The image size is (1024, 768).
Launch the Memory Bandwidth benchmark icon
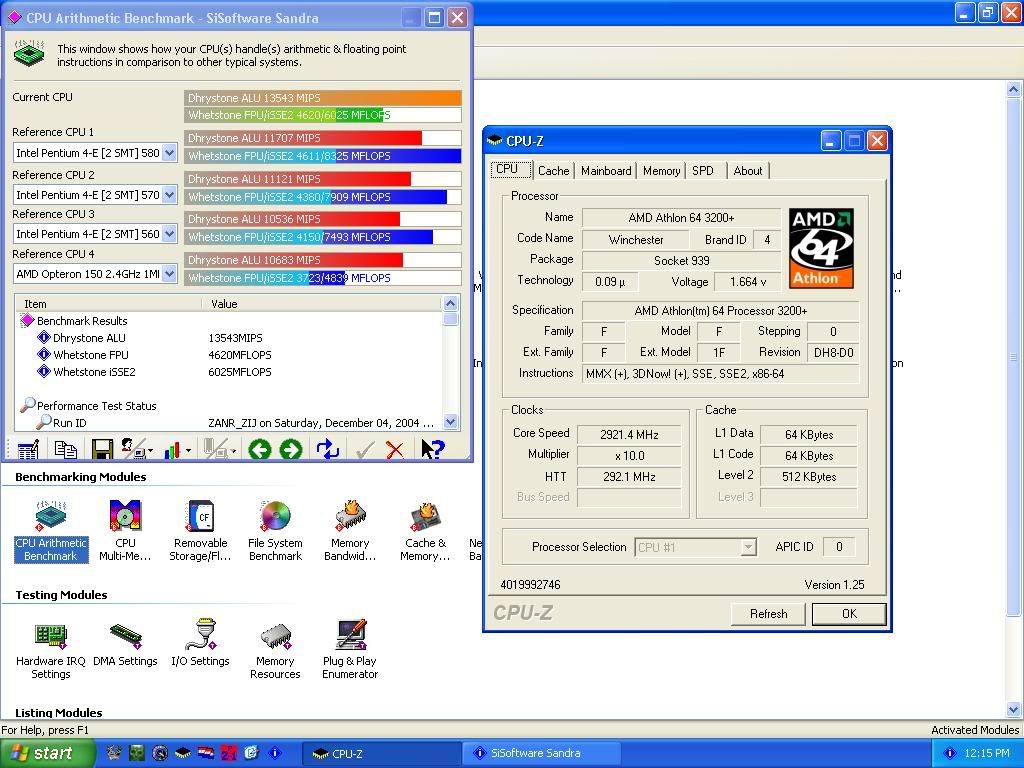(350, 531)
